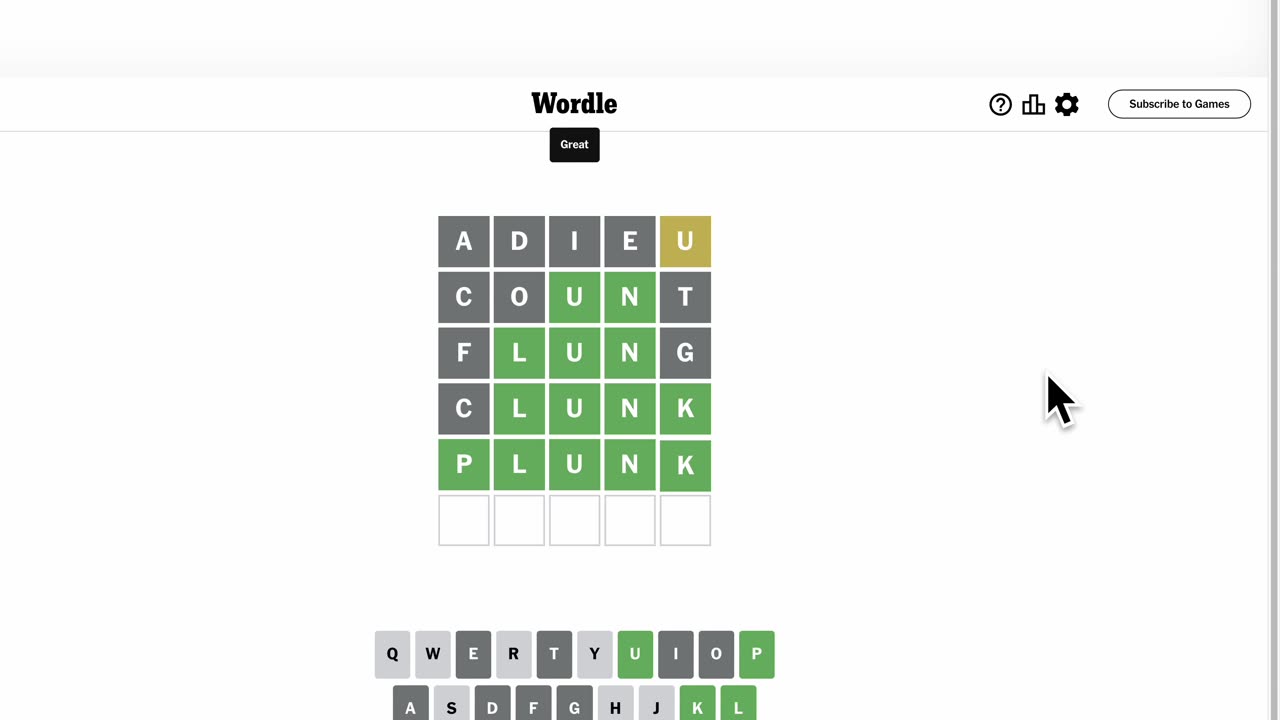Tap the Q key on keyboard

[392, 654]
